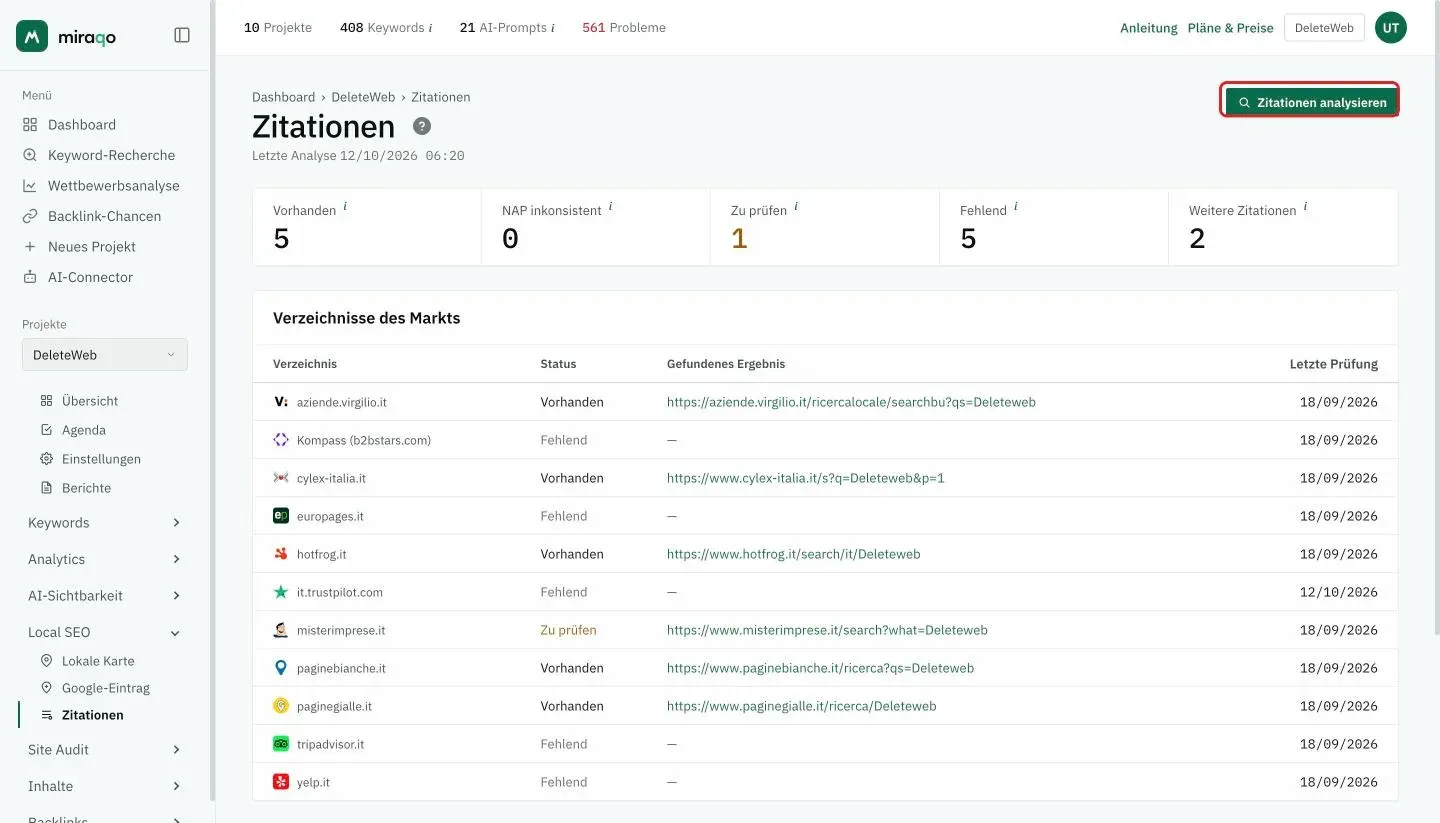Open Google-Eintrag under Local SEO
Screen dimensions: 1440x823
tap(105, 688)
